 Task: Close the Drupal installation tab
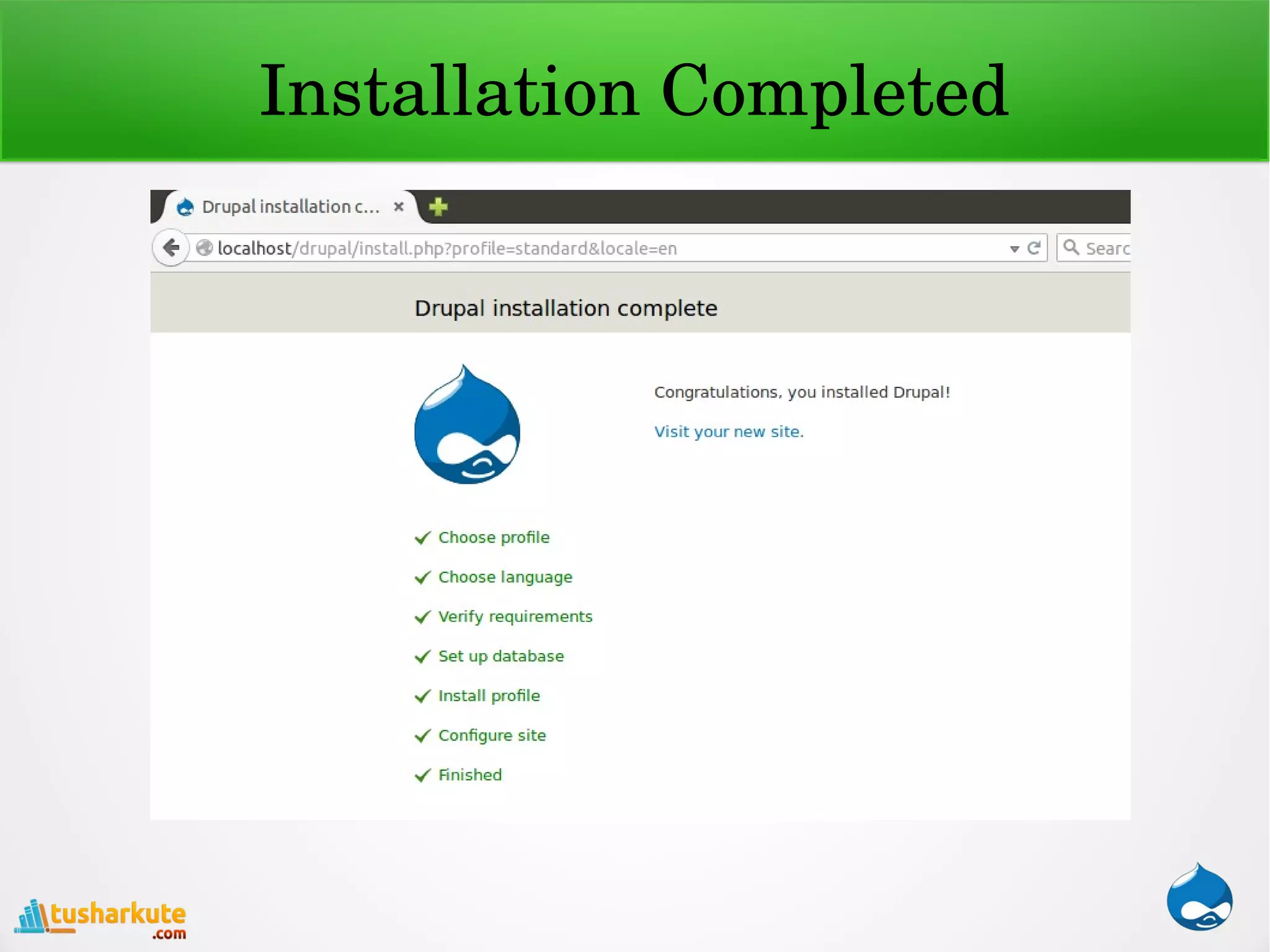tap(399, 207)
